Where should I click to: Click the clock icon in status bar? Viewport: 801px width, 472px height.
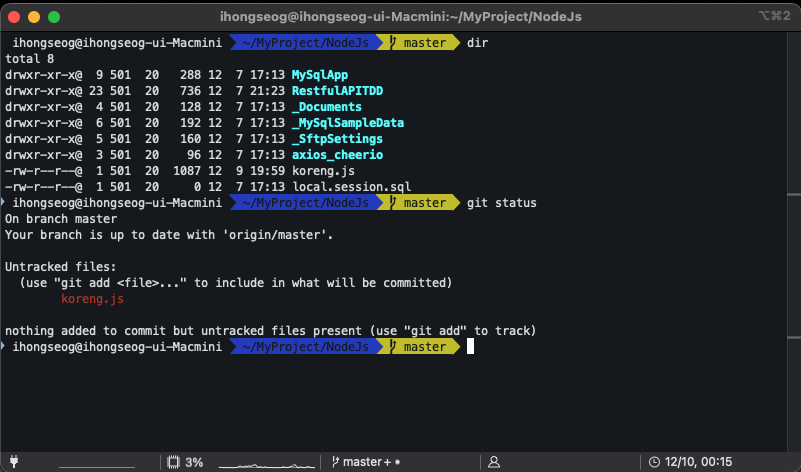coord(654,462)
